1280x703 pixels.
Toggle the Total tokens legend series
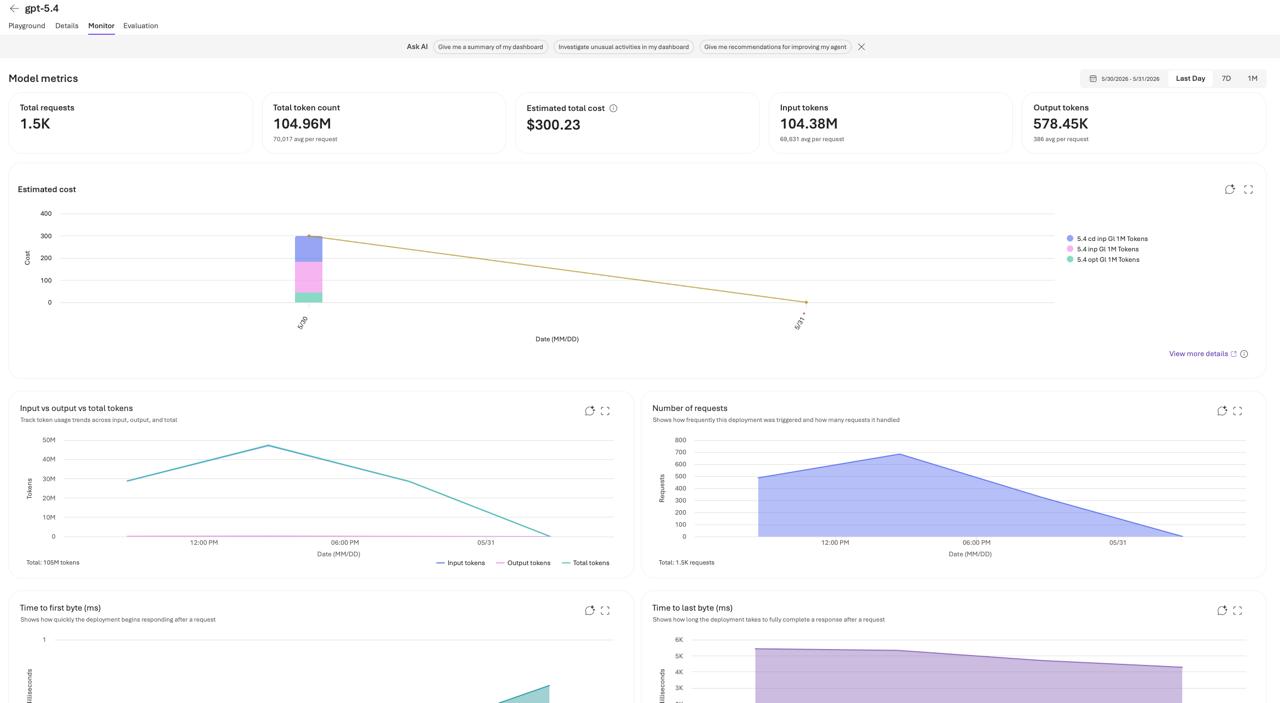[x=586, y=563]
